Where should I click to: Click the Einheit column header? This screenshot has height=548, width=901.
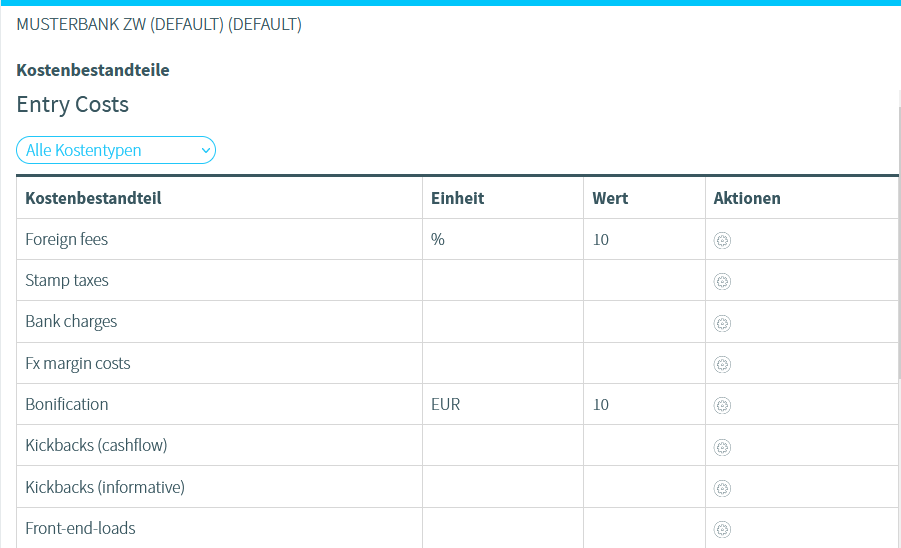point(457,198)
